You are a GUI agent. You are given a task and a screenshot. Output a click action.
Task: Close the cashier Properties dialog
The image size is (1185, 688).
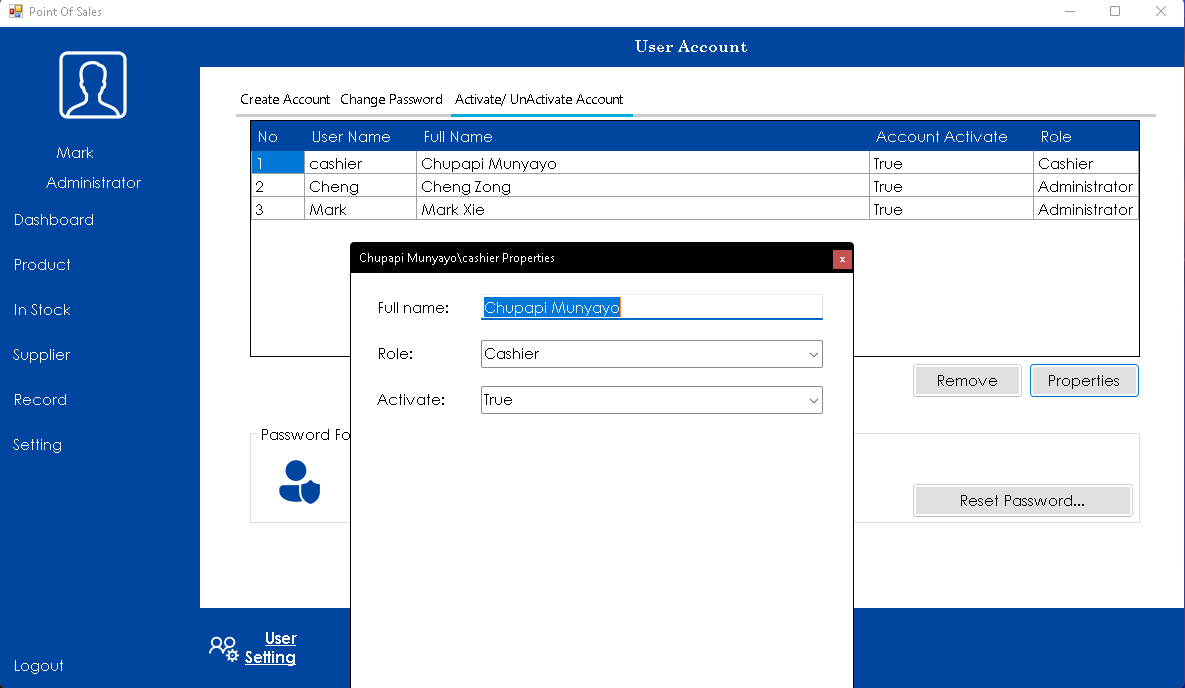click(842, 259)
